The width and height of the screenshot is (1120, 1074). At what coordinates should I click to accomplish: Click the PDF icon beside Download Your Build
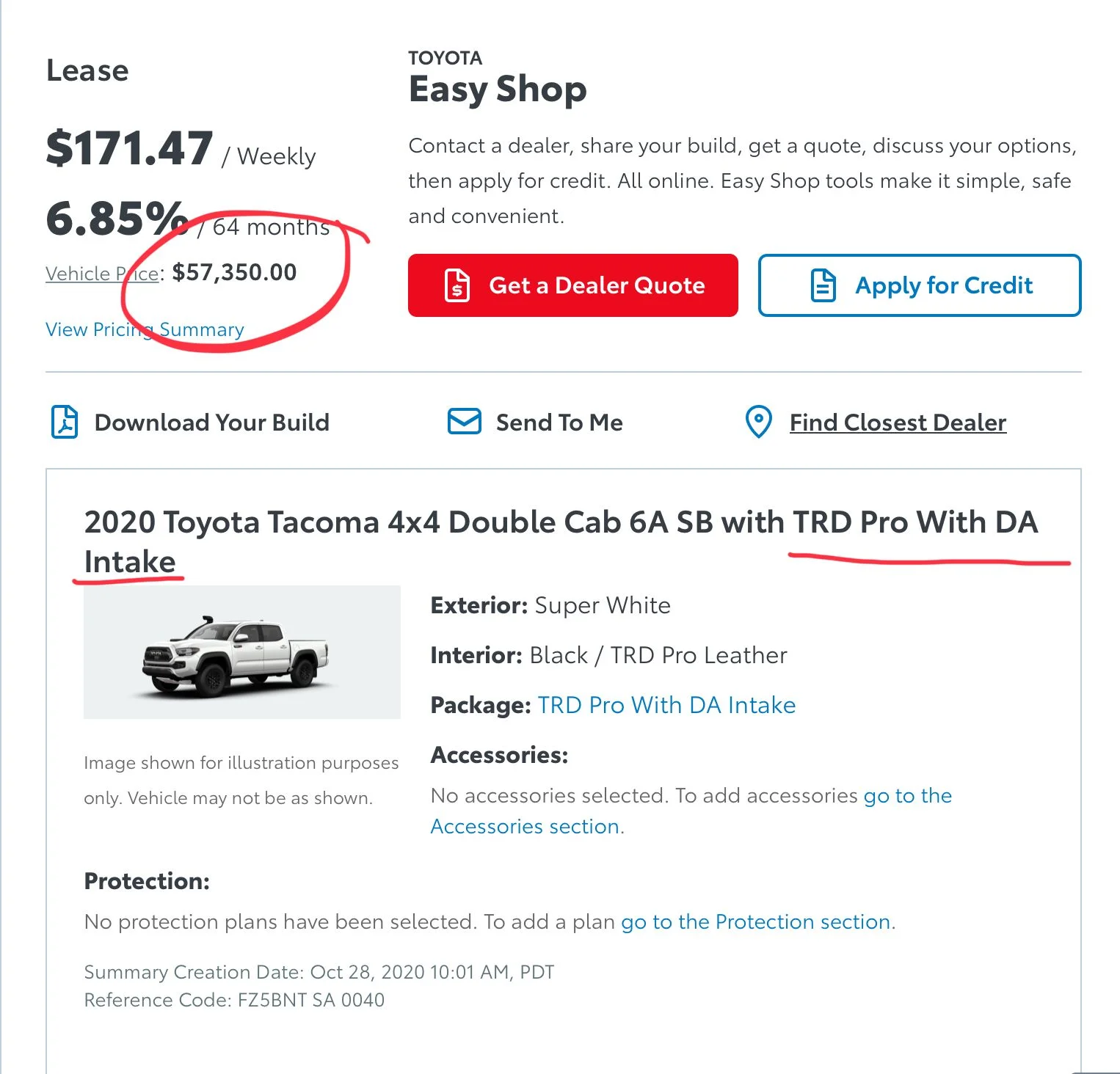(65, 423)
